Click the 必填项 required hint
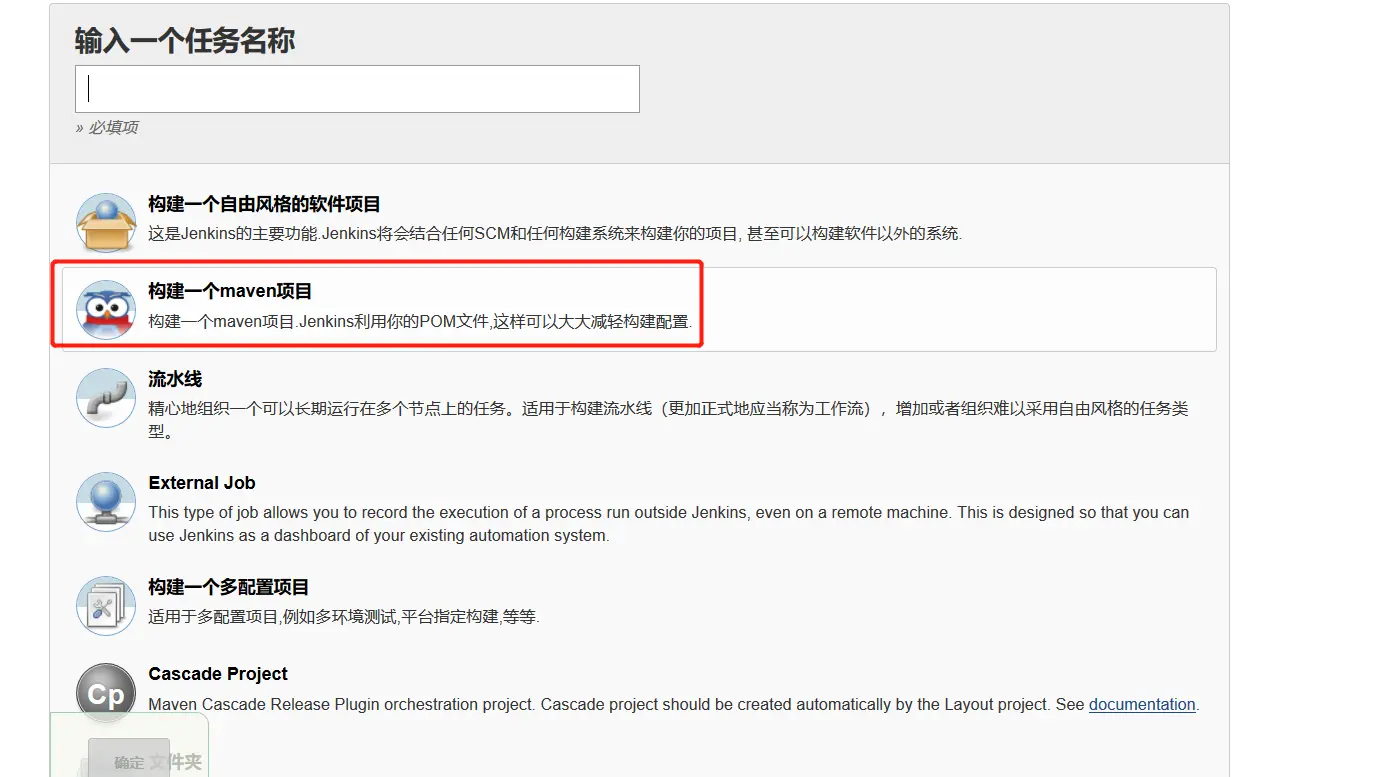Screen dimensions: 1398x777 click(107, 128)
